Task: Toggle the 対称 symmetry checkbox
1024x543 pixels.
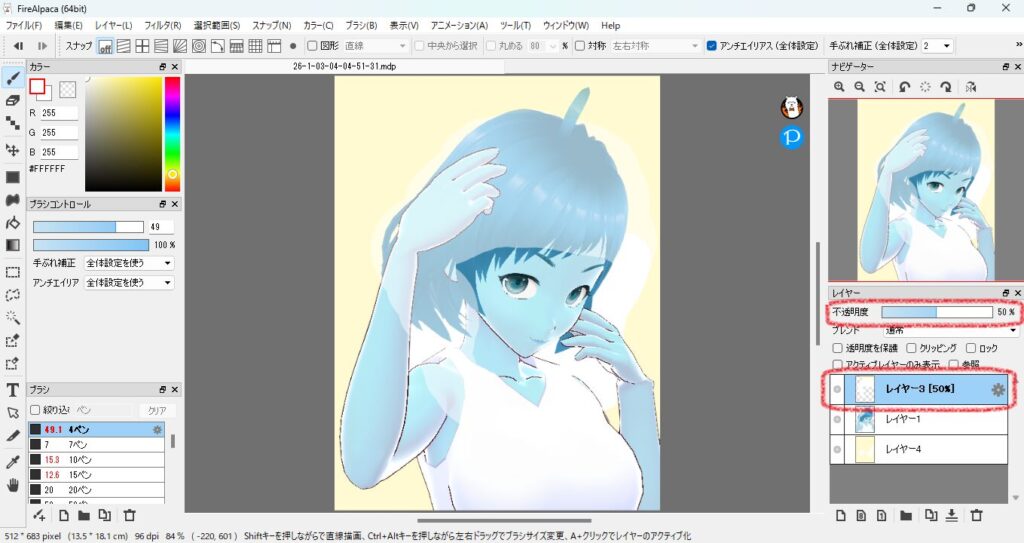Action: click(x=579, y=46)
